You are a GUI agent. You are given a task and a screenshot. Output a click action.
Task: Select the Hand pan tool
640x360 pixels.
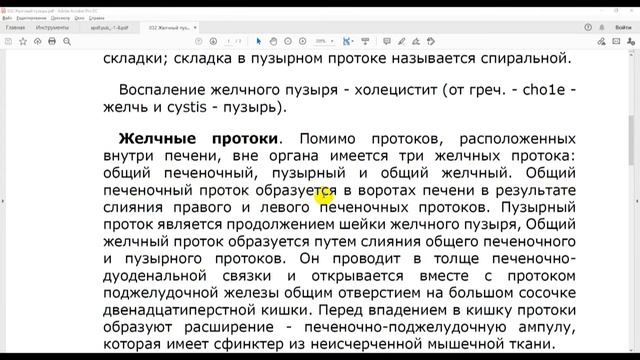pos(273,41)
